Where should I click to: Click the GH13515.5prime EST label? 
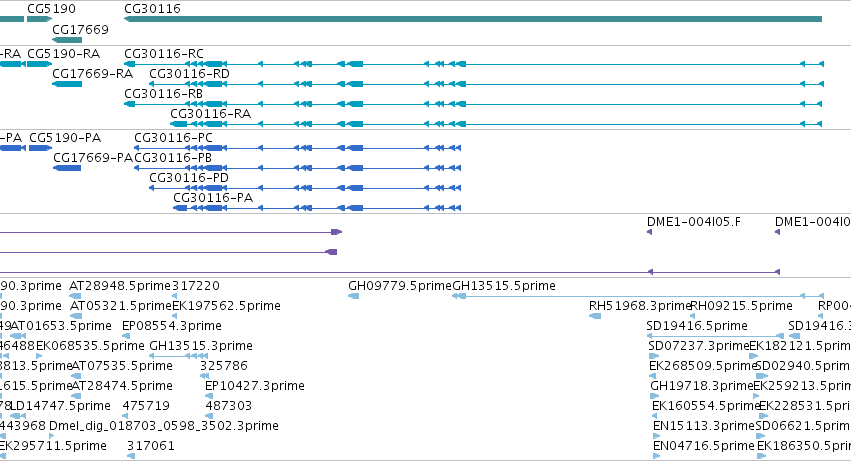pos(504,286)
